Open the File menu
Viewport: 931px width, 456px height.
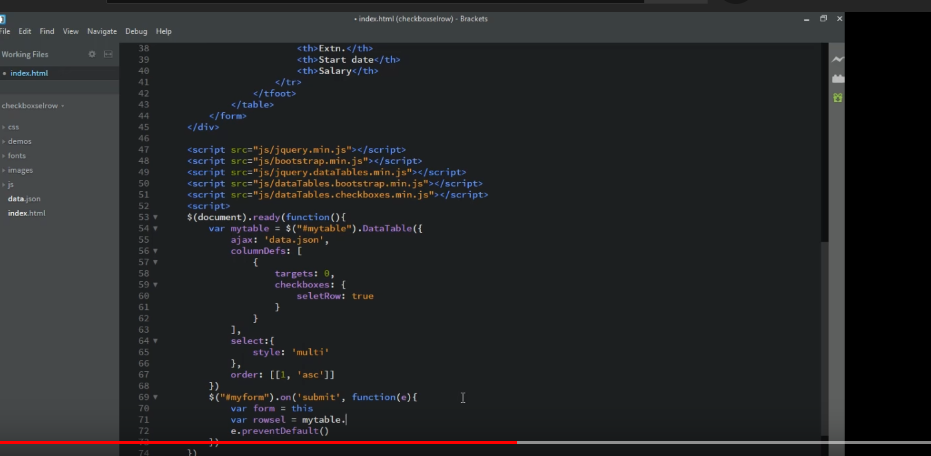coord(5,31)
